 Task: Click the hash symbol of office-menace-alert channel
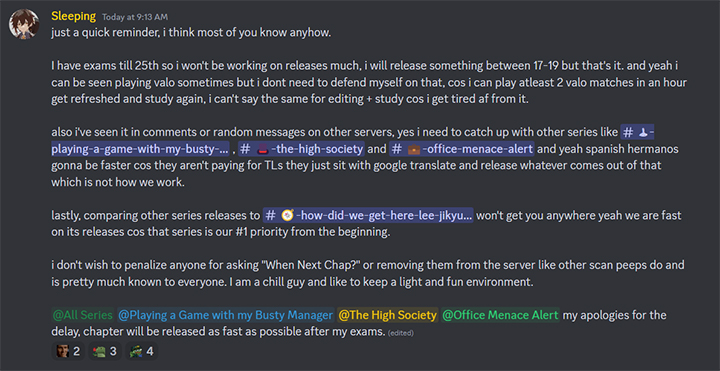(396, 149)
